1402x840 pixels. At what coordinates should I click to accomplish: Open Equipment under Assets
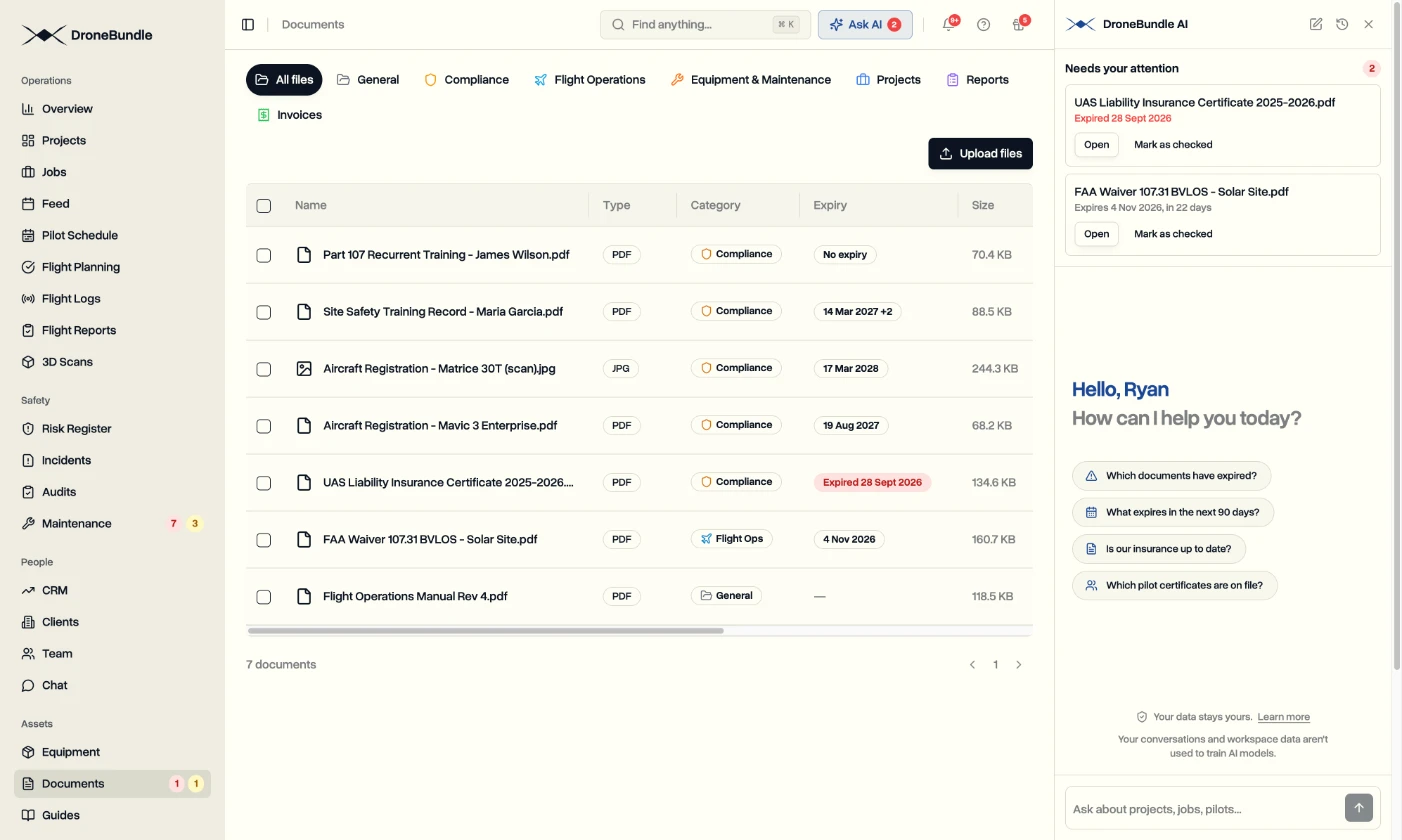coord(112,752)
